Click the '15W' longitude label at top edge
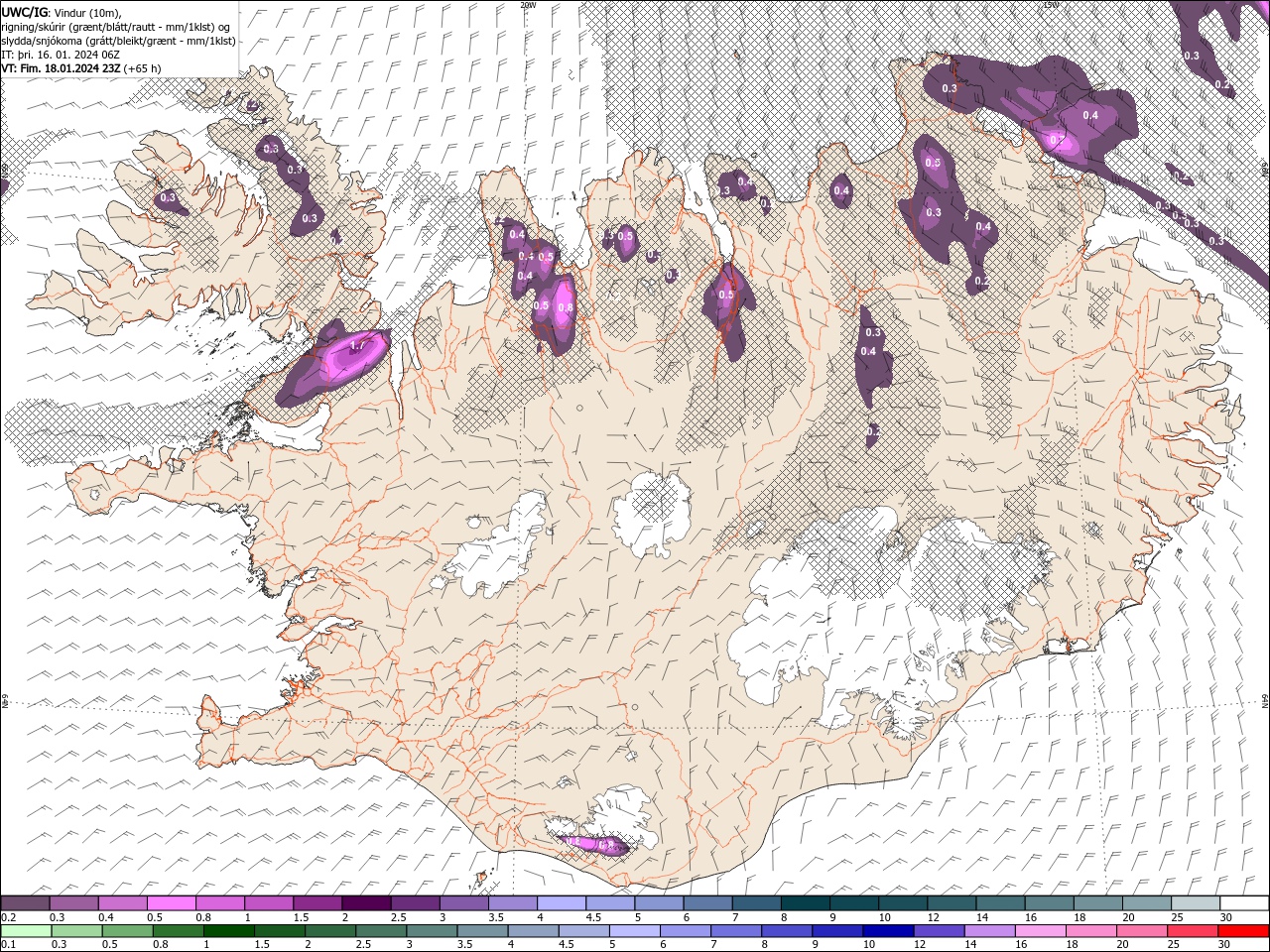Image resolution: width=1270 pixels, height=952 pixels. 1052,5
